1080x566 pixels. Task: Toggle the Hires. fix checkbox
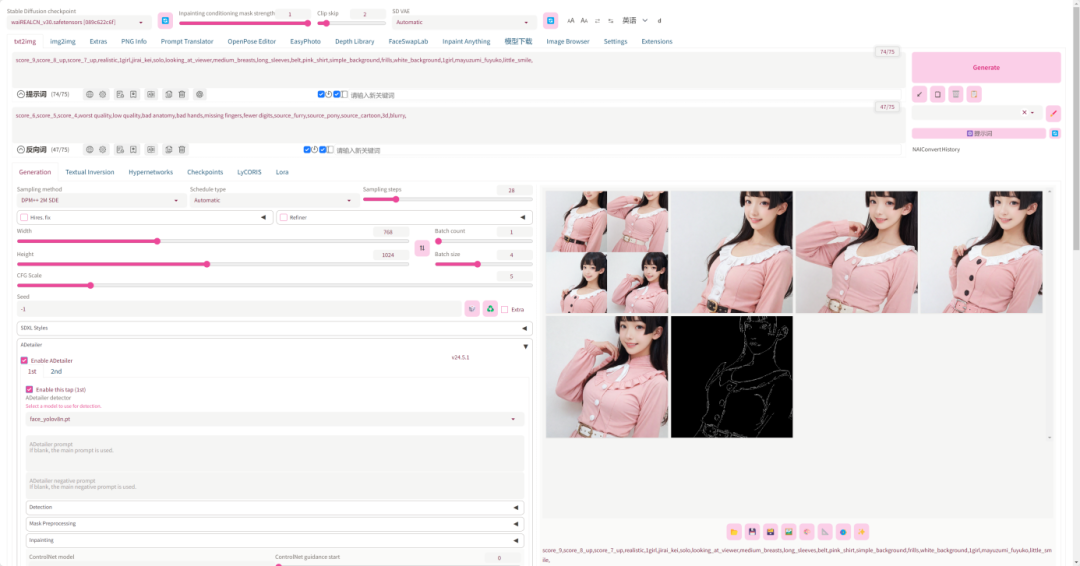click(x=24, y=218)
